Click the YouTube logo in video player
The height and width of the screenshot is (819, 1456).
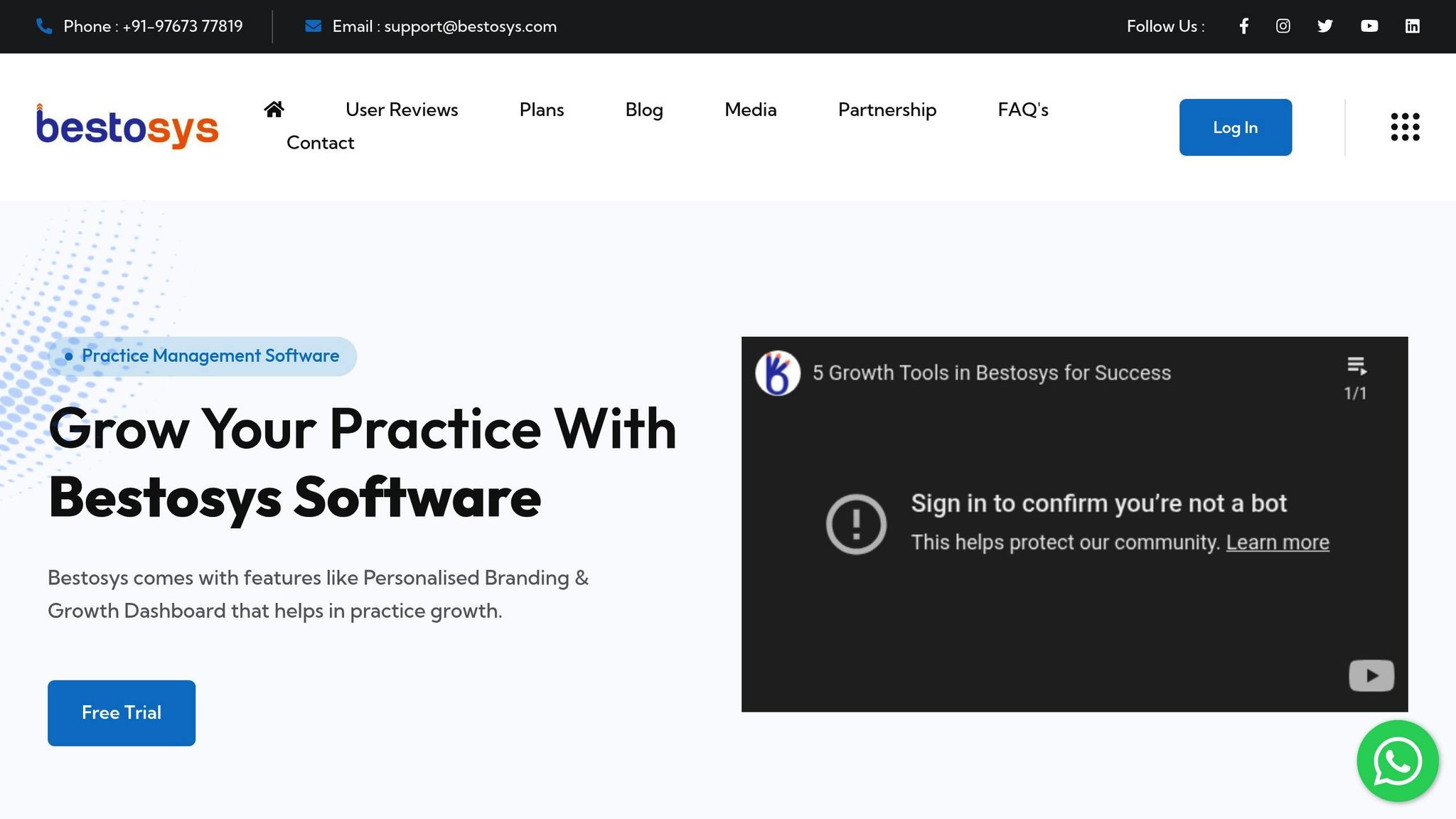[1371, 675]
